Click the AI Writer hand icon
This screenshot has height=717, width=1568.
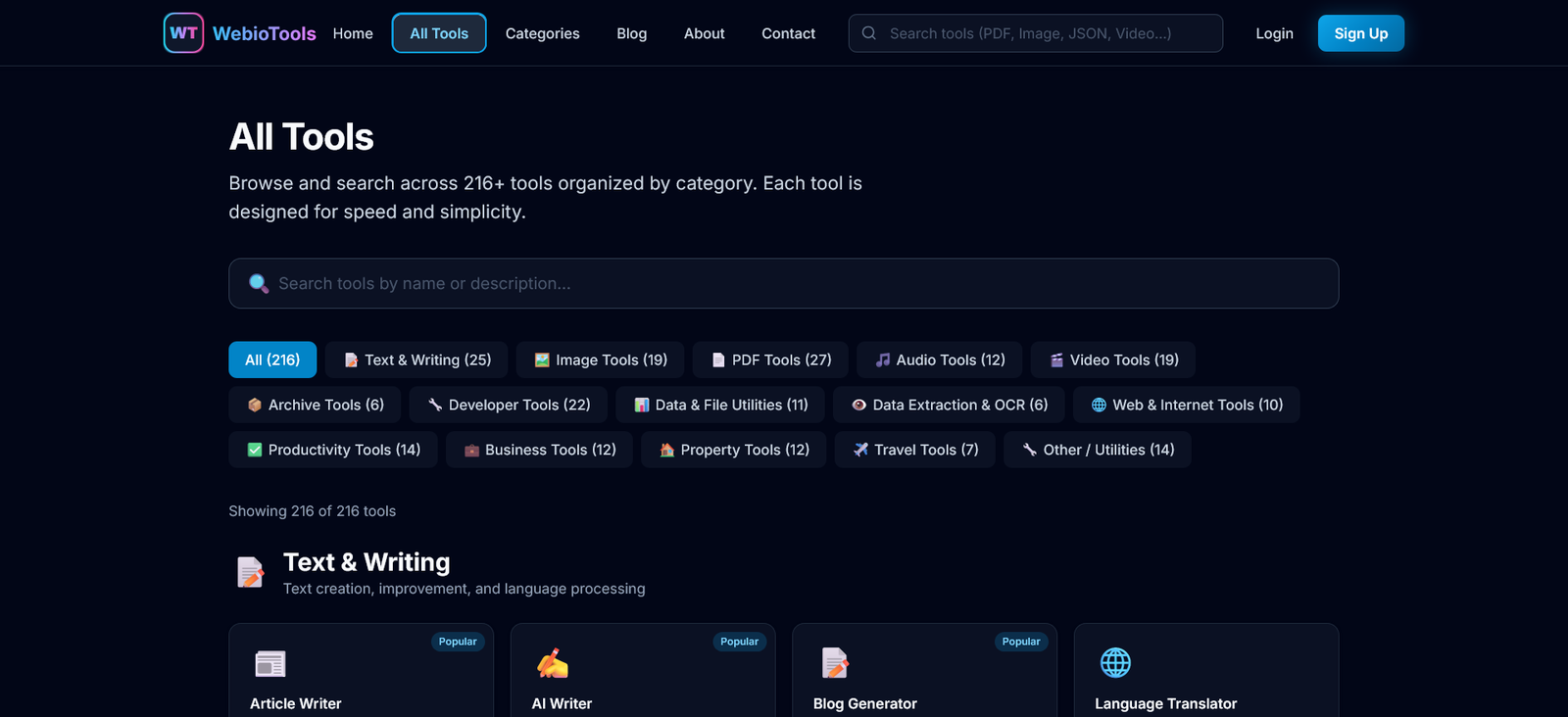(x=552, y=664)
